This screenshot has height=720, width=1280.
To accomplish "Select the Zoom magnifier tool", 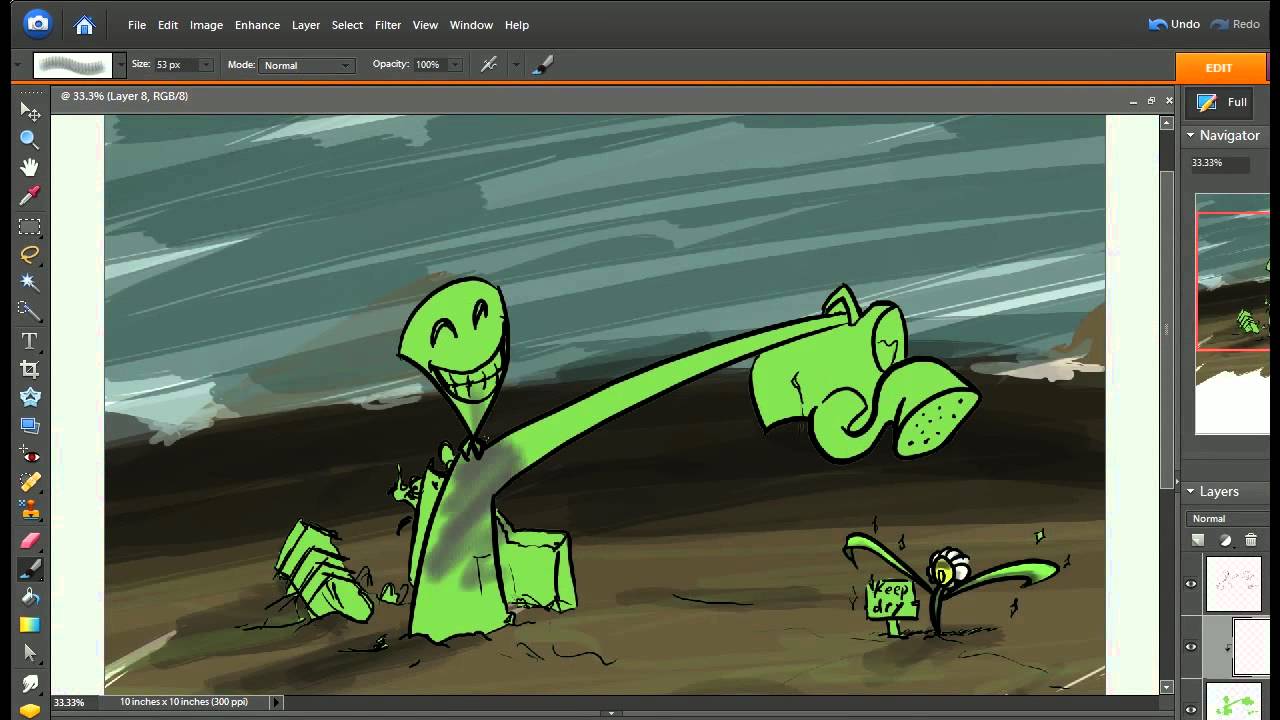I will click(x=30, y=139).
